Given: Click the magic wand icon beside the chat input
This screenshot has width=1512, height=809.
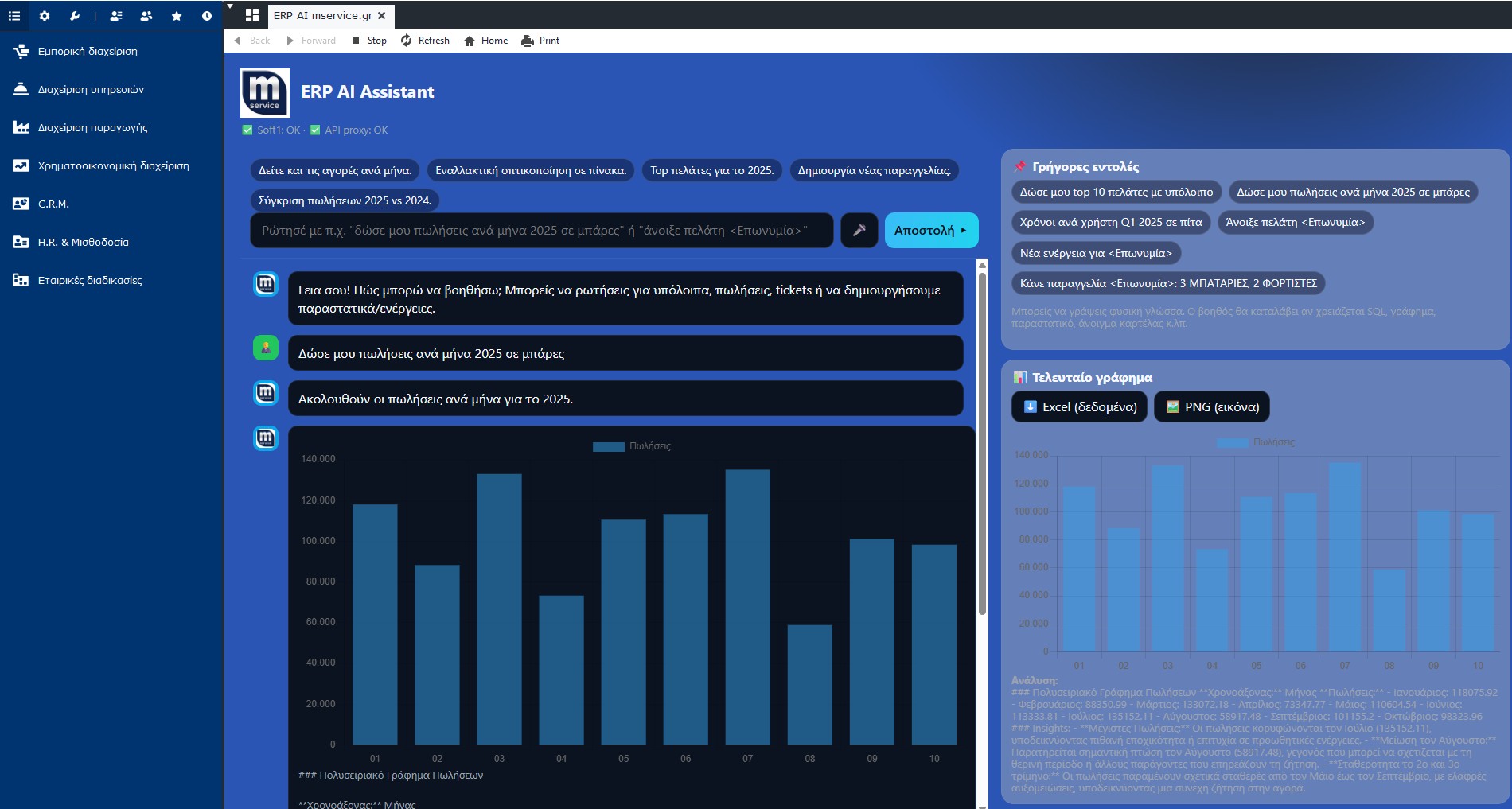Looking at the screenshot, I should 859,230.
